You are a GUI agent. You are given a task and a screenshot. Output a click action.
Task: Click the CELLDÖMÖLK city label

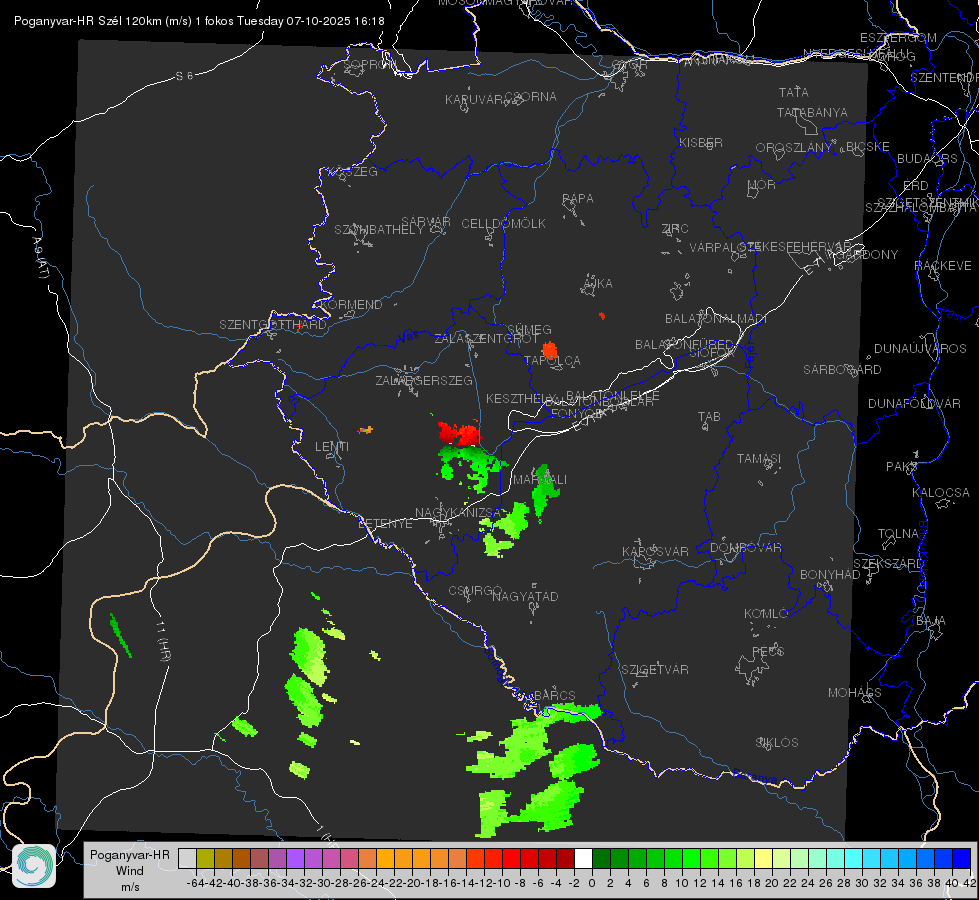pos(504,224)
